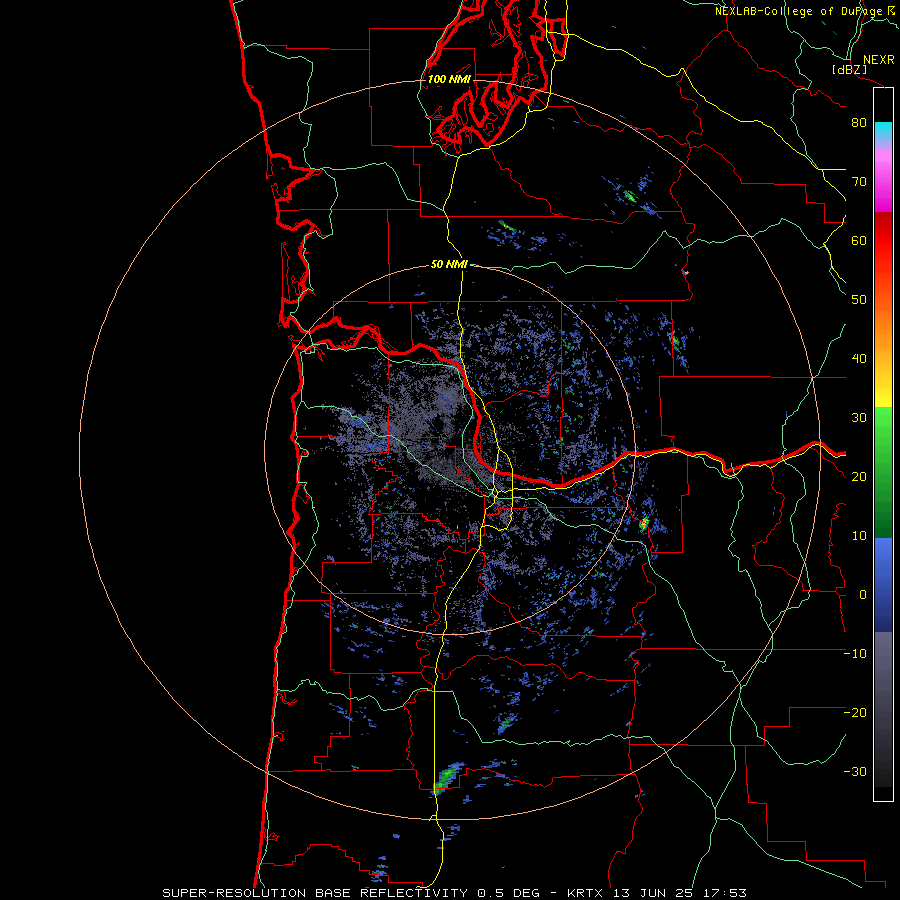Select the cyan band atop the color bar
Image resolution: width=900 pixels, height=900 pixels.
click(883, 132)
